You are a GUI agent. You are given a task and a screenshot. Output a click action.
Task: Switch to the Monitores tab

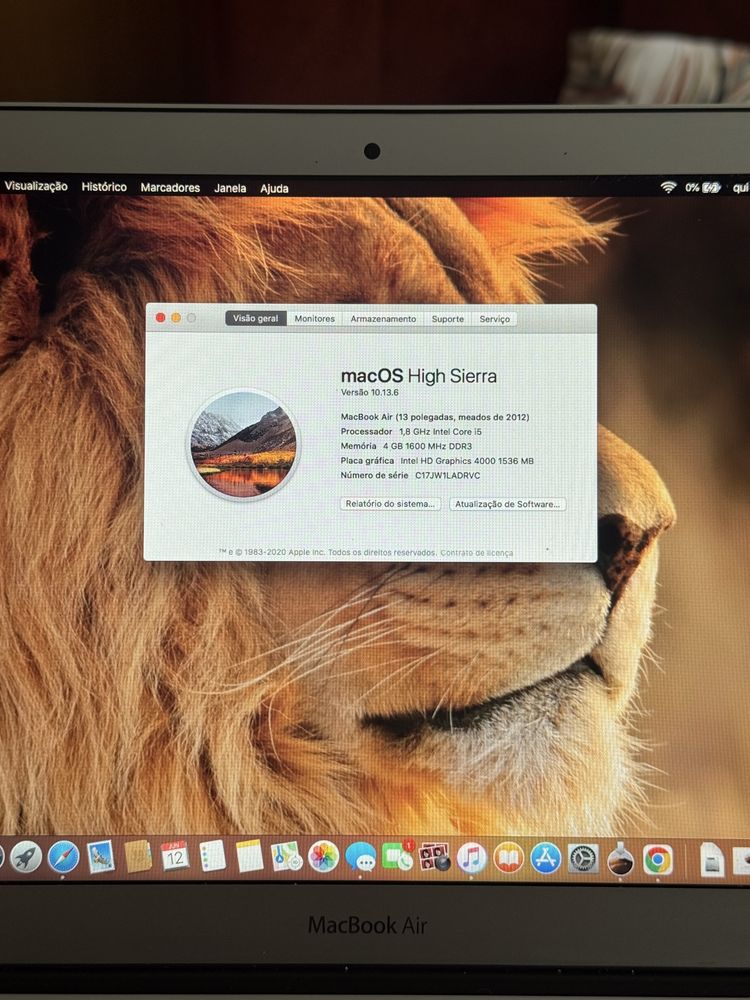pyautogui.click(x=314, y=319)
